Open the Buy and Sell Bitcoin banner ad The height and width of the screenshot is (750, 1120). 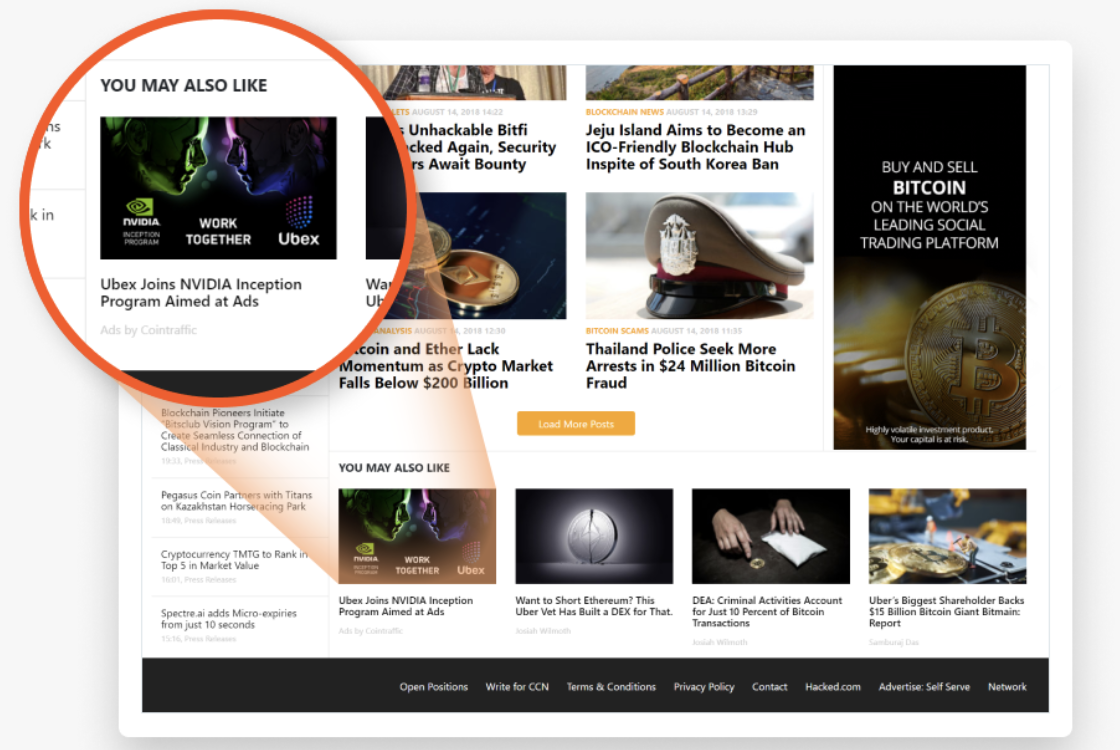[929, 257]
